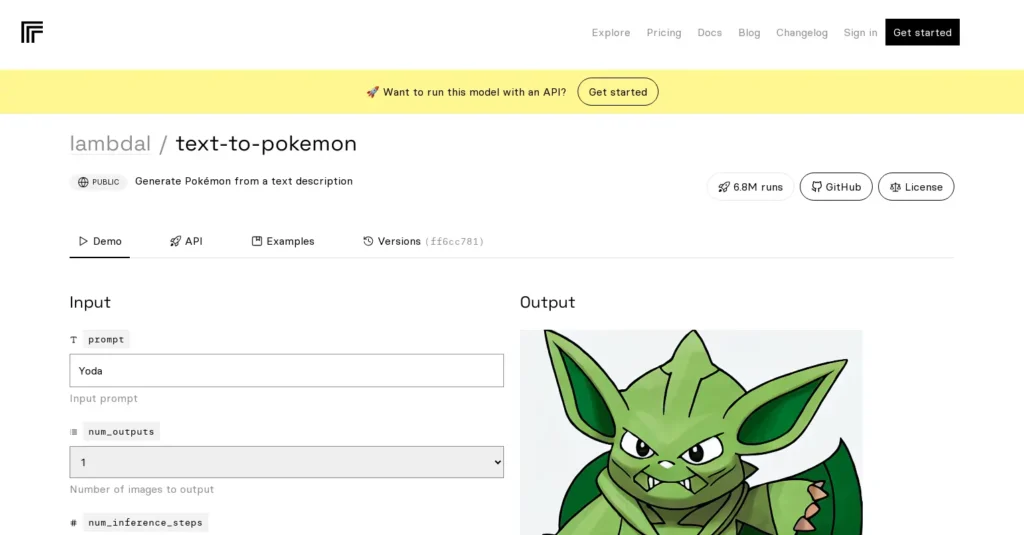Open GitHub repository via GitHub button

pos(836,187)
